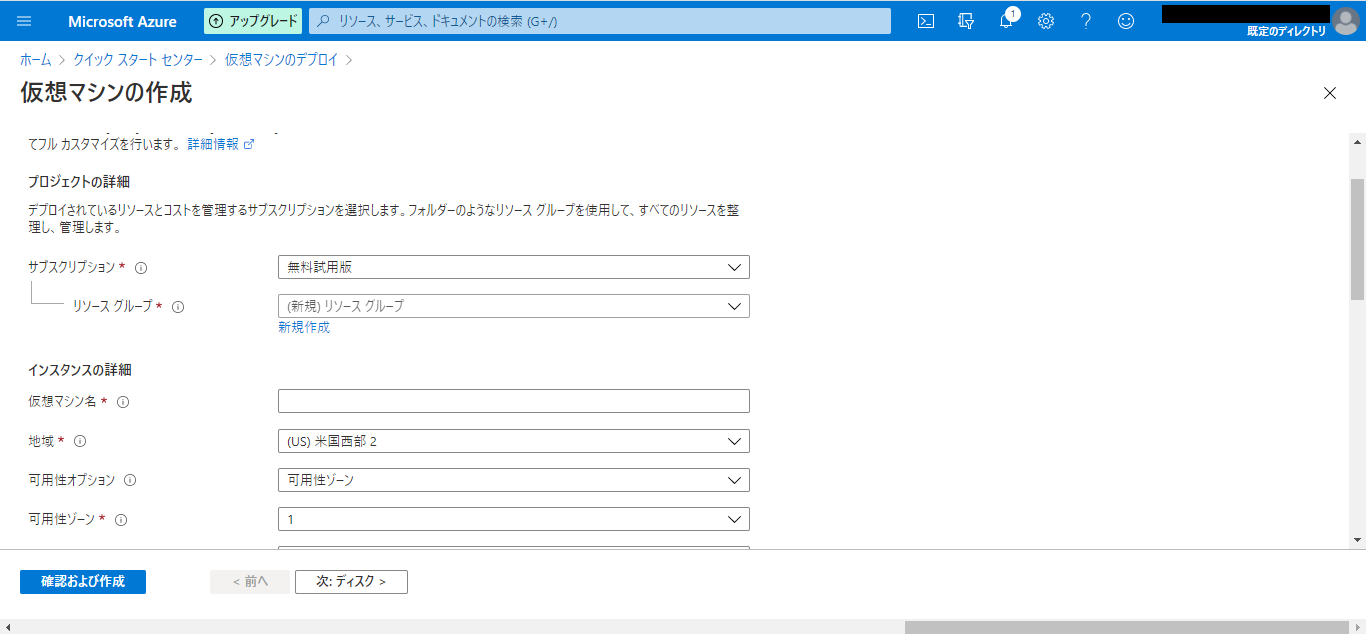This screenshot has width=1366, height=634.
Task: Open the help question mark icon
Action: (x=1086, y=21)
